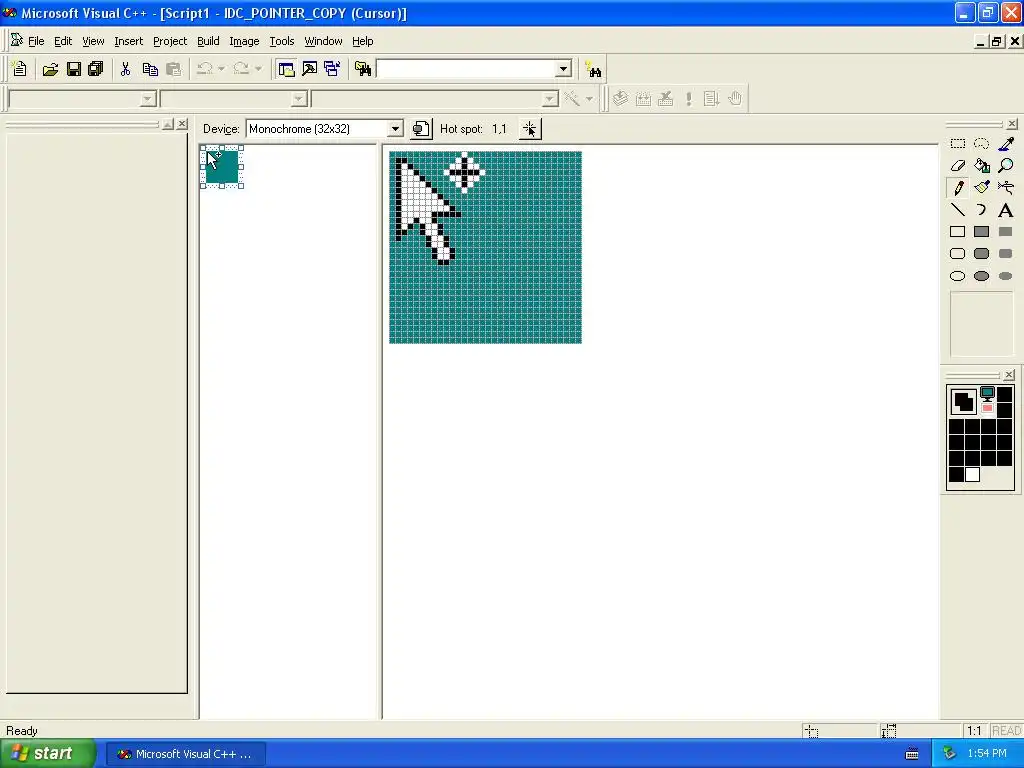Click the foreground/background color indicator
The image size is (1024, 768).
(x=963, y=400)
